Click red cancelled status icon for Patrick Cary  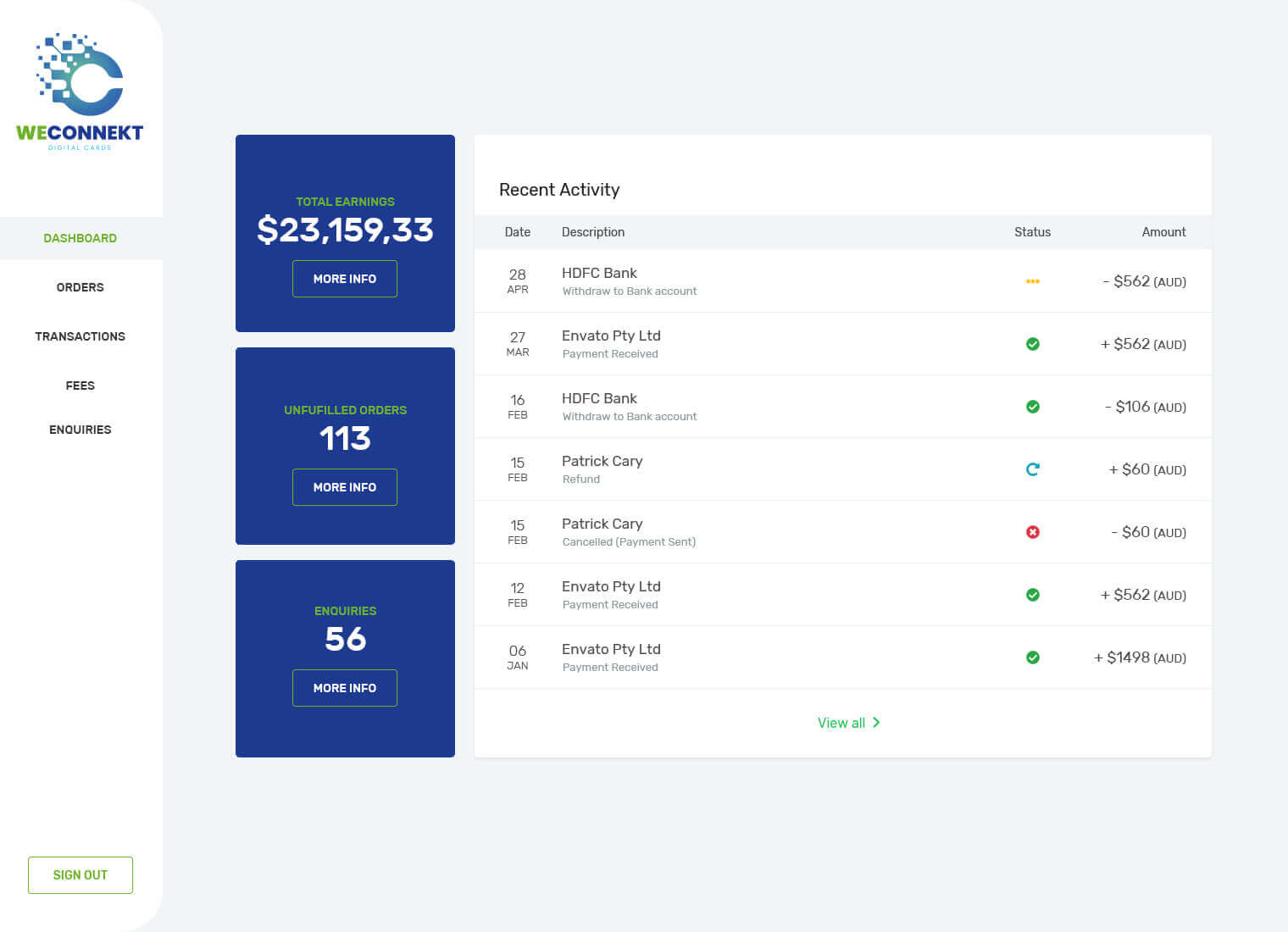click(1032, 532)
